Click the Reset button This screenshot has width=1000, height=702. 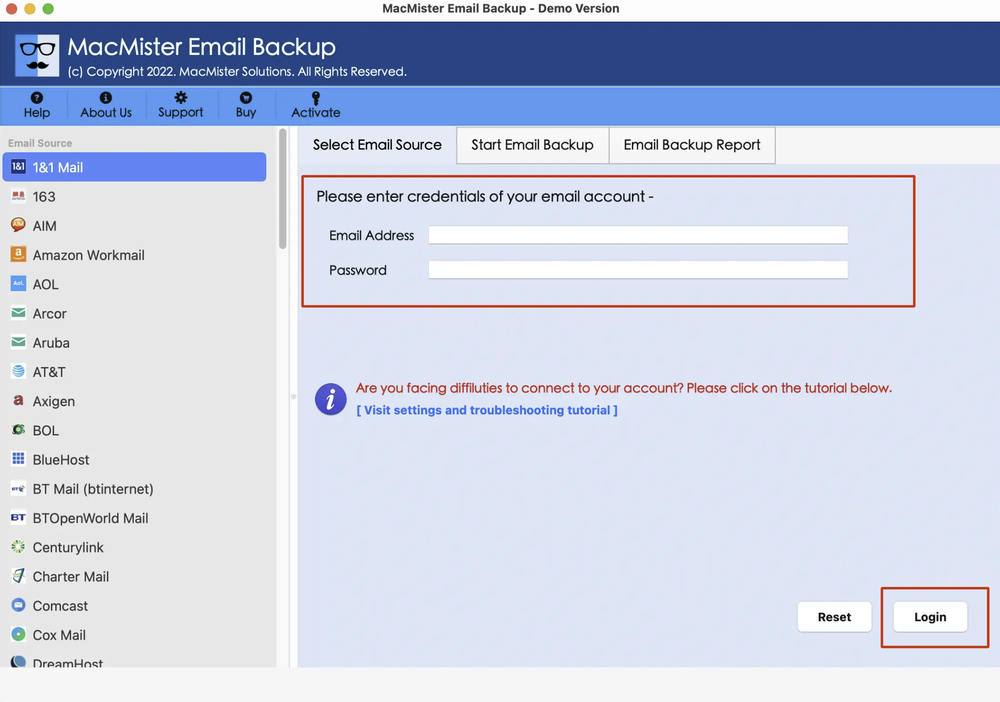(x=834, y=617)
